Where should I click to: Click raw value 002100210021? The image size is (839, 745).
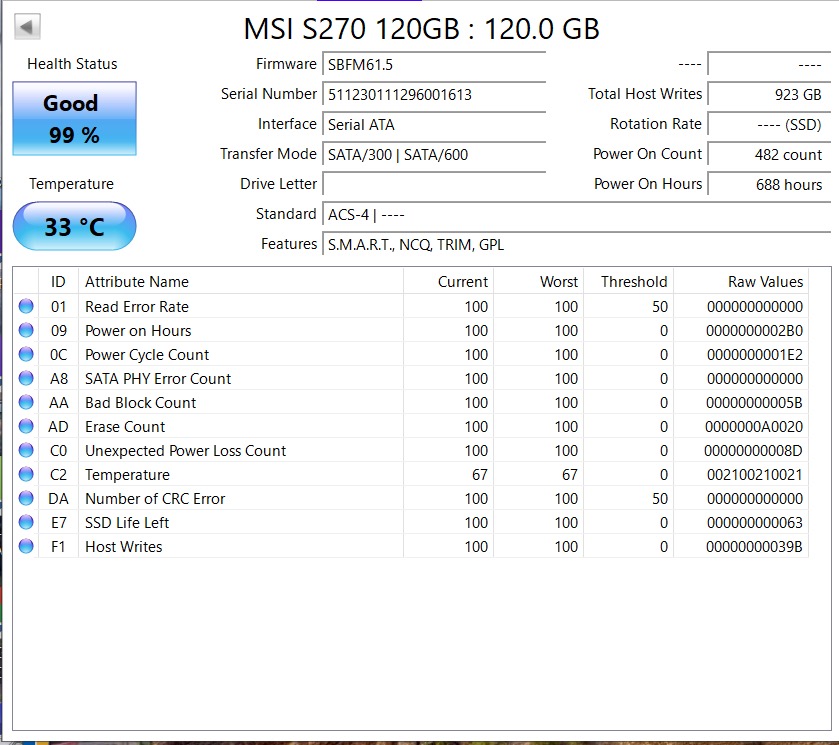755,475
